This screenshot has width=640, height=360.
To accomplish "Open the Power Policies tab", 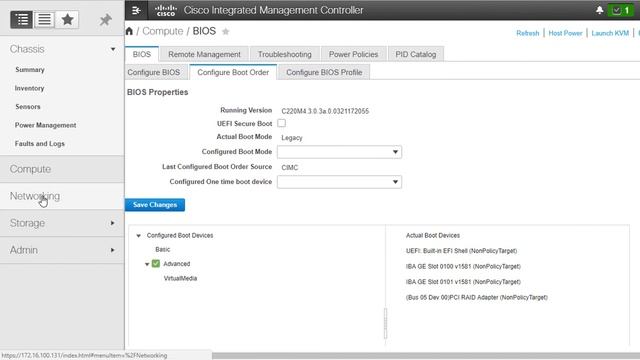I will click(353, 54).
